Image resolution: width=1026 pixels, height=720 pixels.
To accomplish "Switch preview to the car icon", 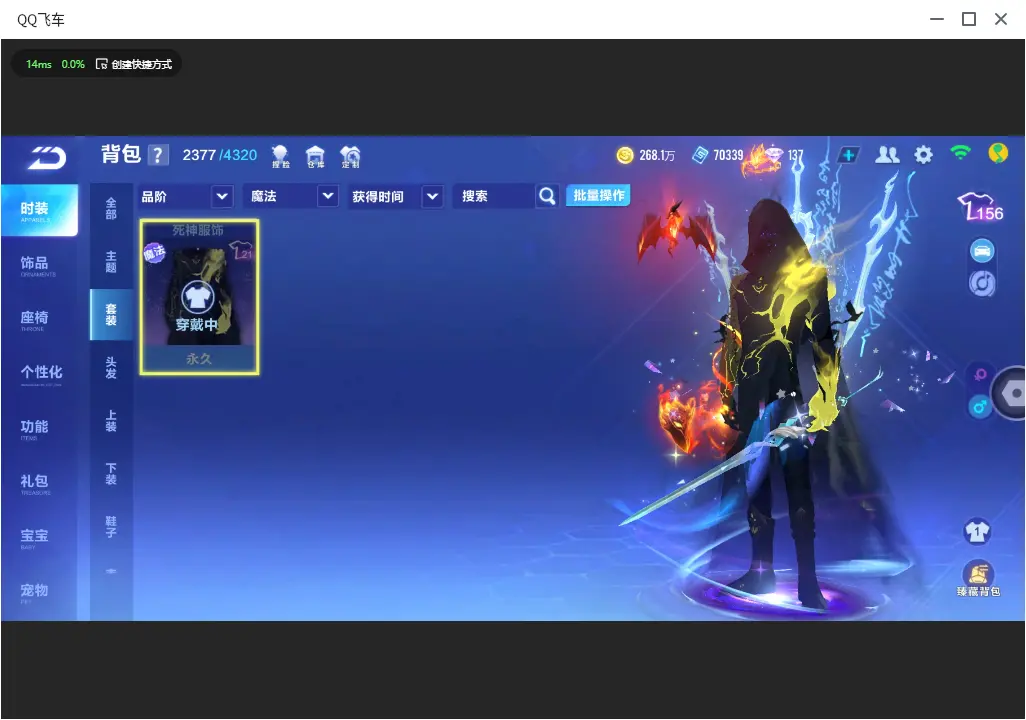I will [982, 251].
